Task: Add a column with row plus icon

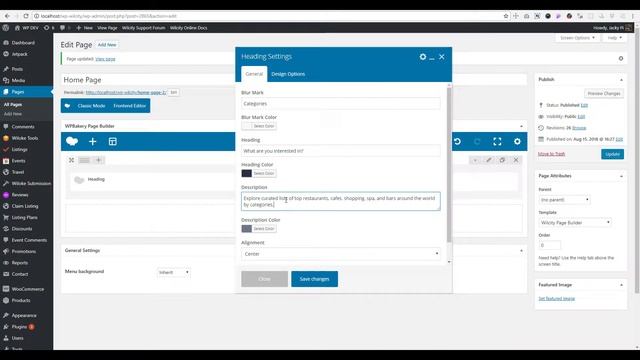Action: [98, 160]
